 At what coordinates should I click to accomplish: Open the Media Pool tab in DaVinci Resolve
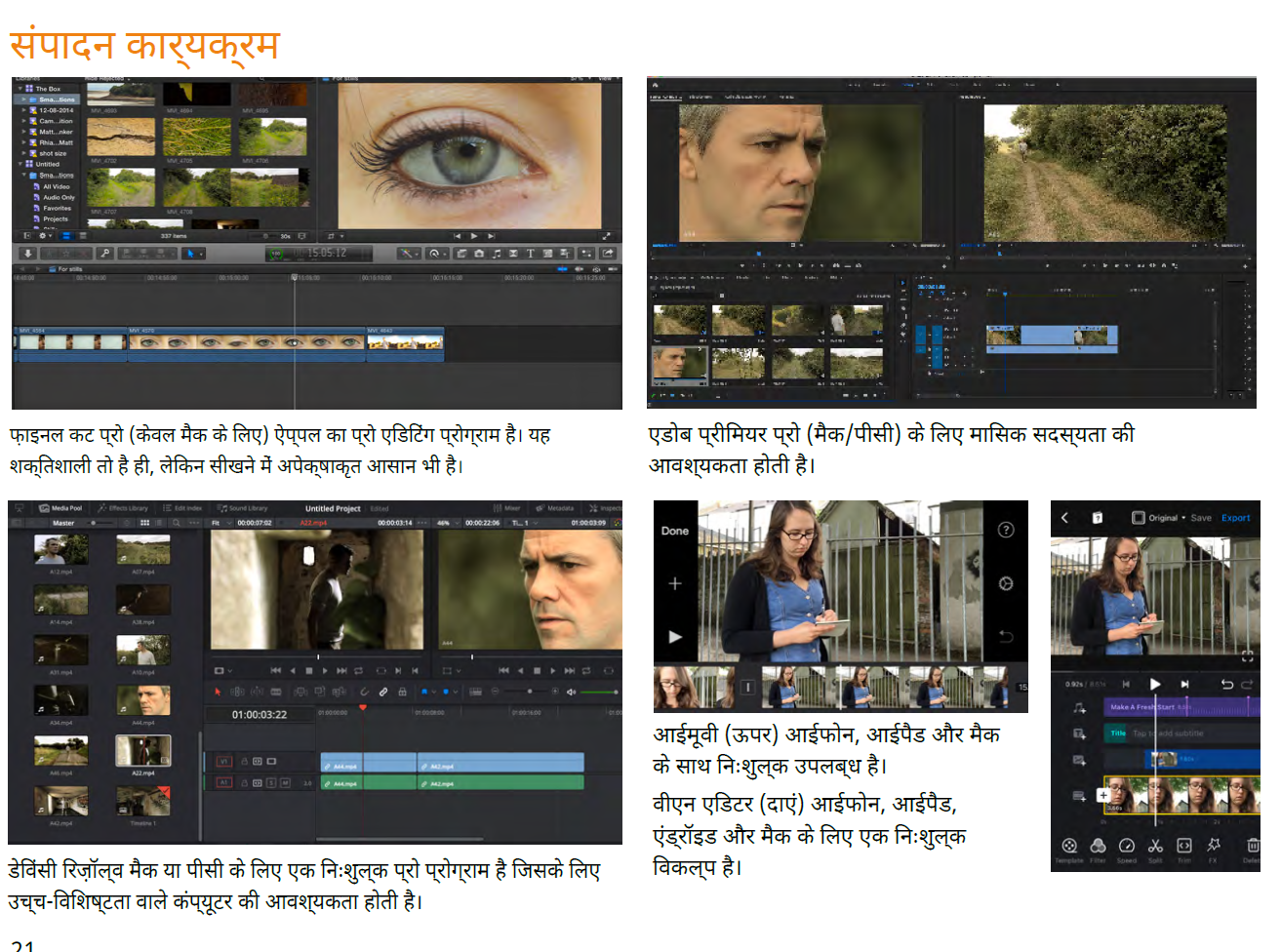60,508
